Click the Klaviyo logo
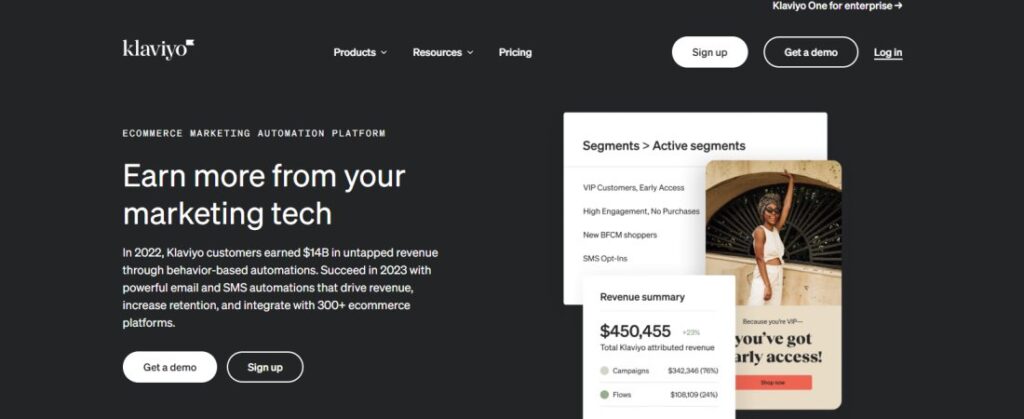This screenshot has width=1024, height=419. 157,49
